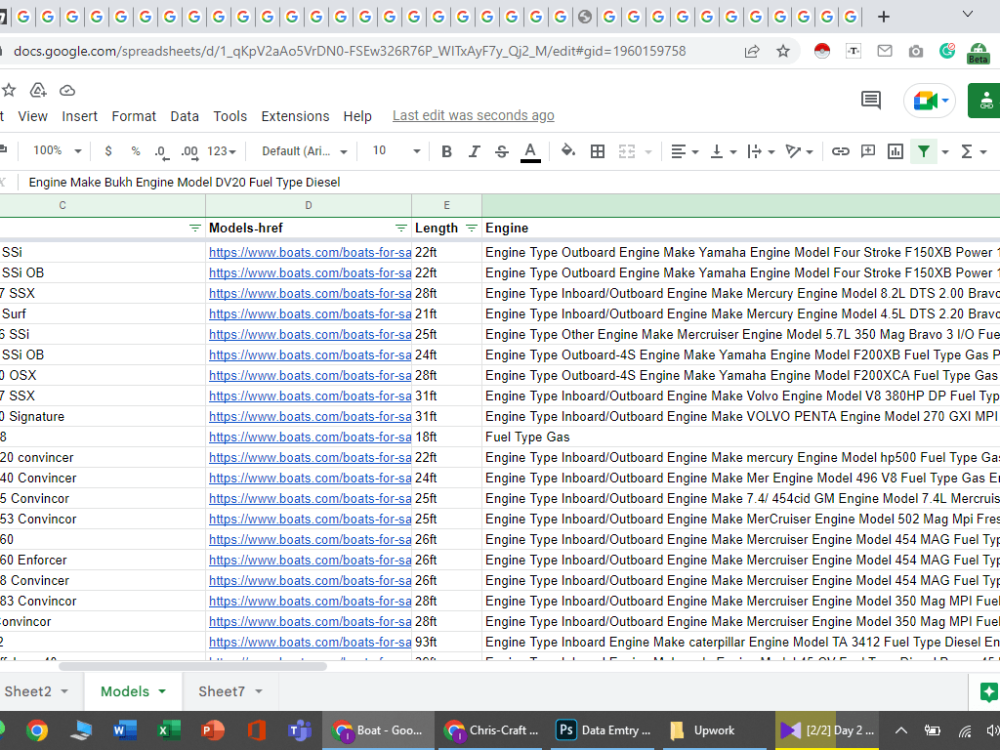Click the horizontal scrollbar

[x=193, y=666]
